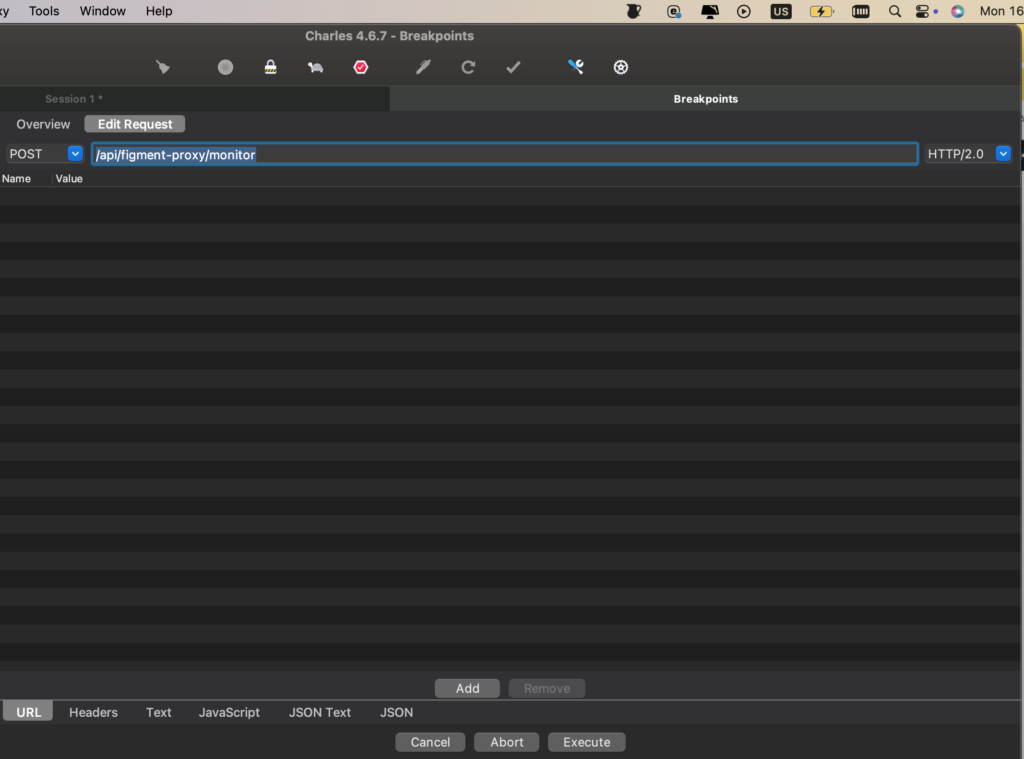Open the POST method dropdown
The height and width of the screenshot is (759, 1024).
75,154
